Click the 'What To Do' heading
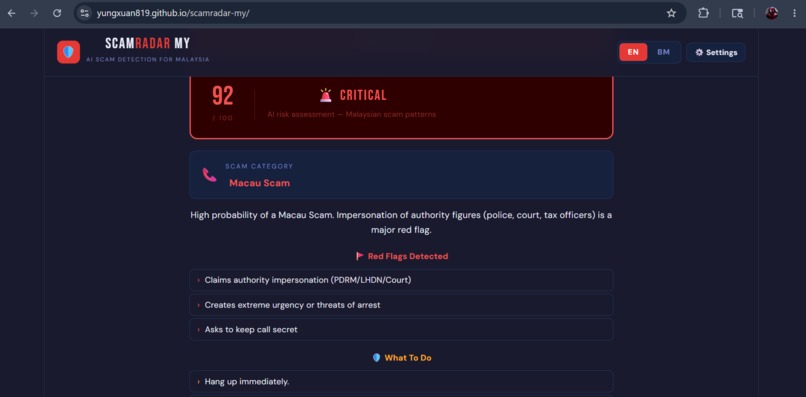806x397 pixels. click(408, 357)
